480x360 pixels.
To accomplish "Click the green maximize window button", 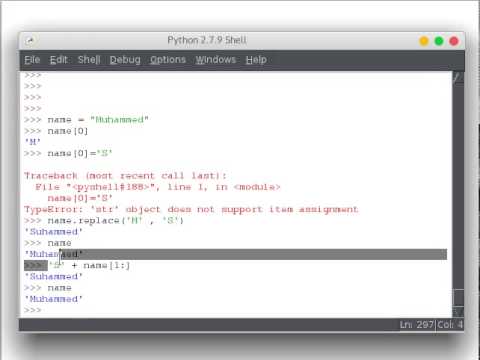I will point(439,41).
